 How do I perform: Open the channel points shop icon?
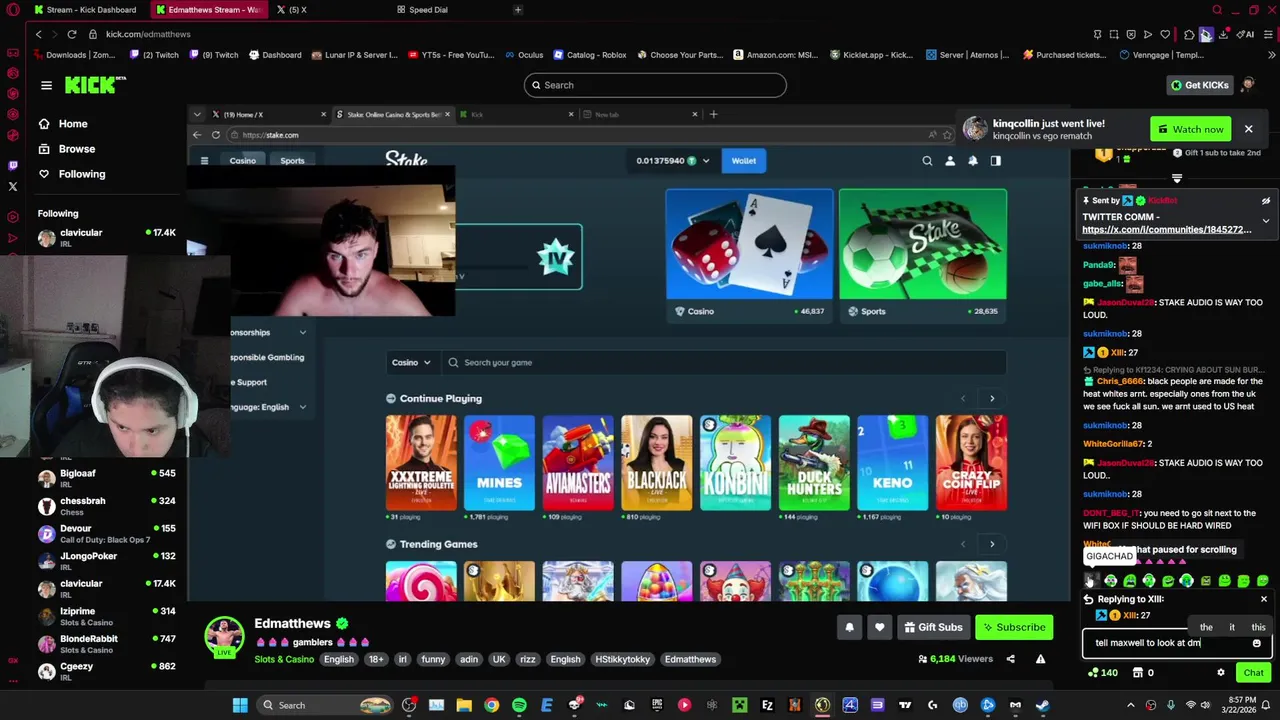coord(1137,673)
